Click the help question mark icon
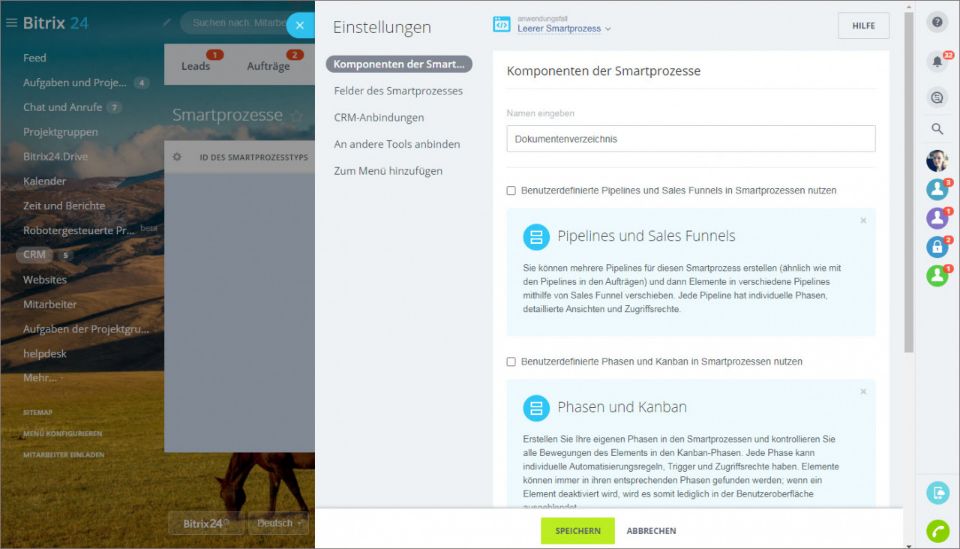The height and width of the screenshot is (549, 960). [937, 22]
